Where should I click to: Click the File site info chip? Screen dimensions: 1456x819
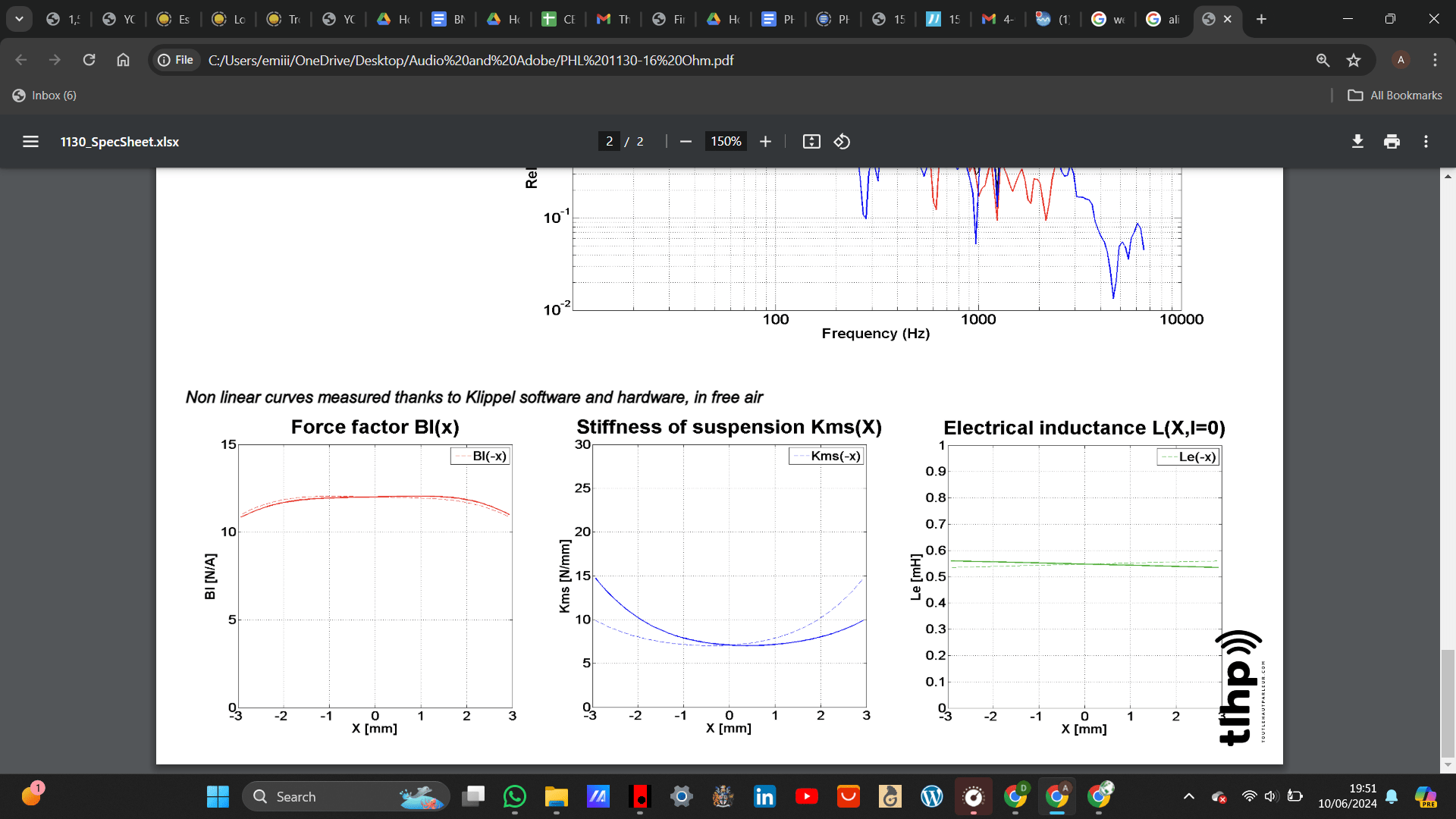click(x=175, y=60)
